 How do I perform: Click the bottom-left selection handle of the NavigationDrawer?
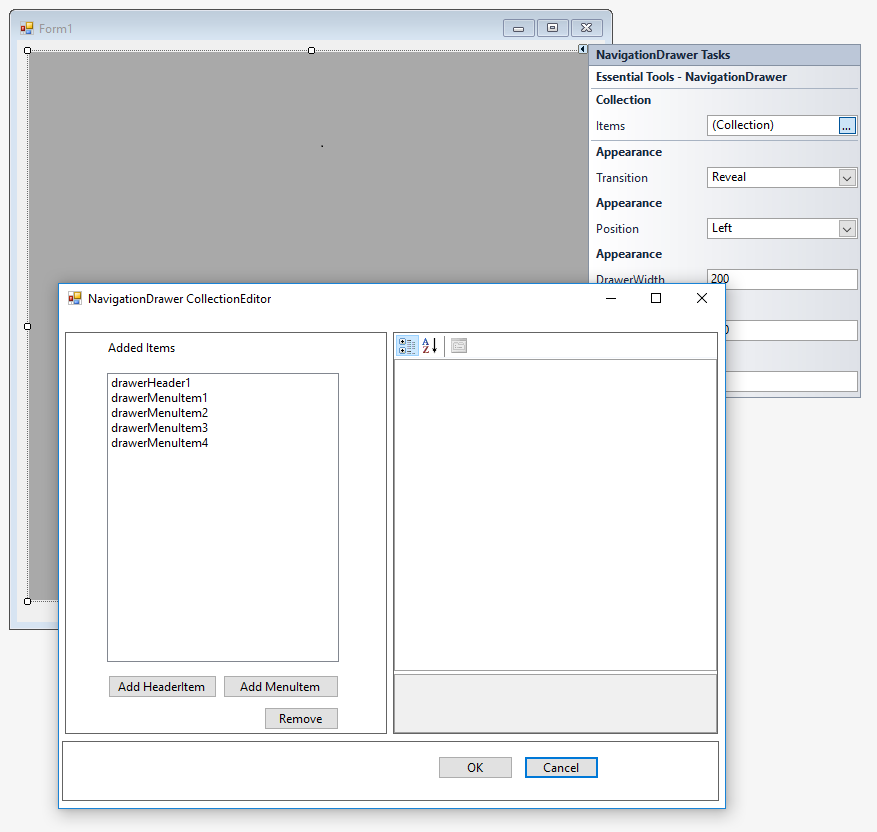(27, 602)
